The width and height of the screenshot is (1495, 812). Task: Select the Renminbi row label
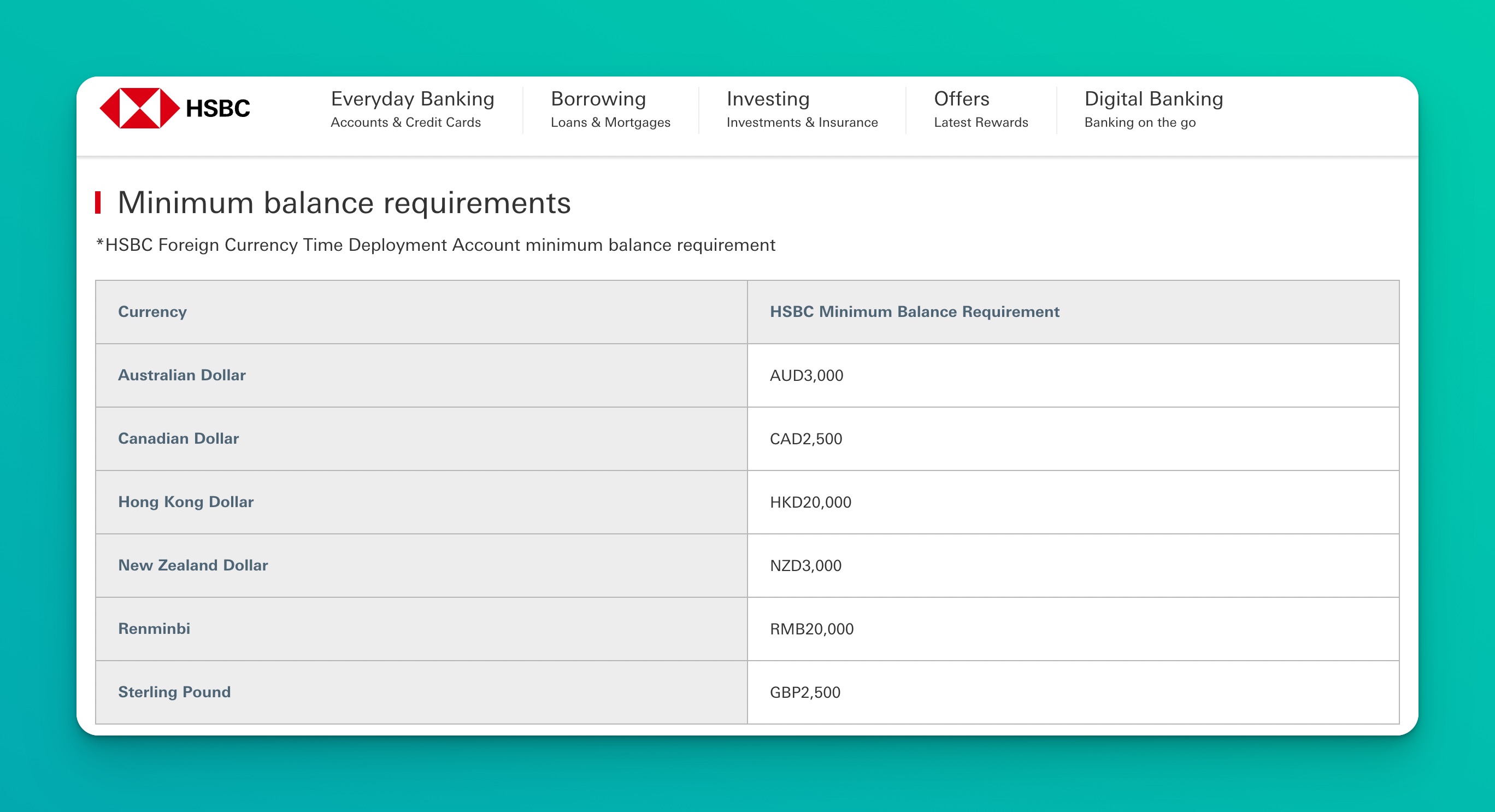(154, 628)
